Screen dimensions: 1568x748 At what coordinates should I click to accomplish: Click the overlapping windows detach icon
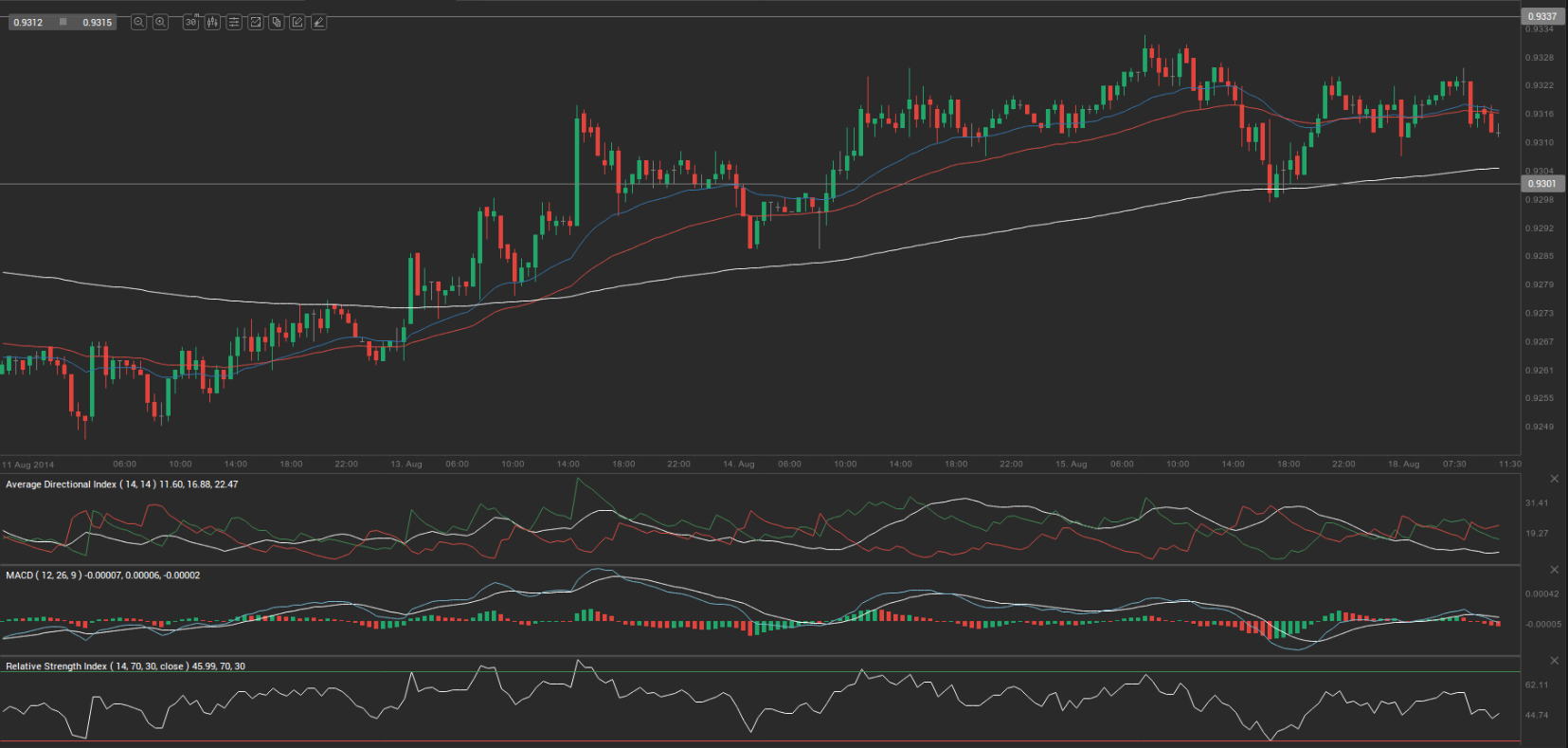point(276,22)
